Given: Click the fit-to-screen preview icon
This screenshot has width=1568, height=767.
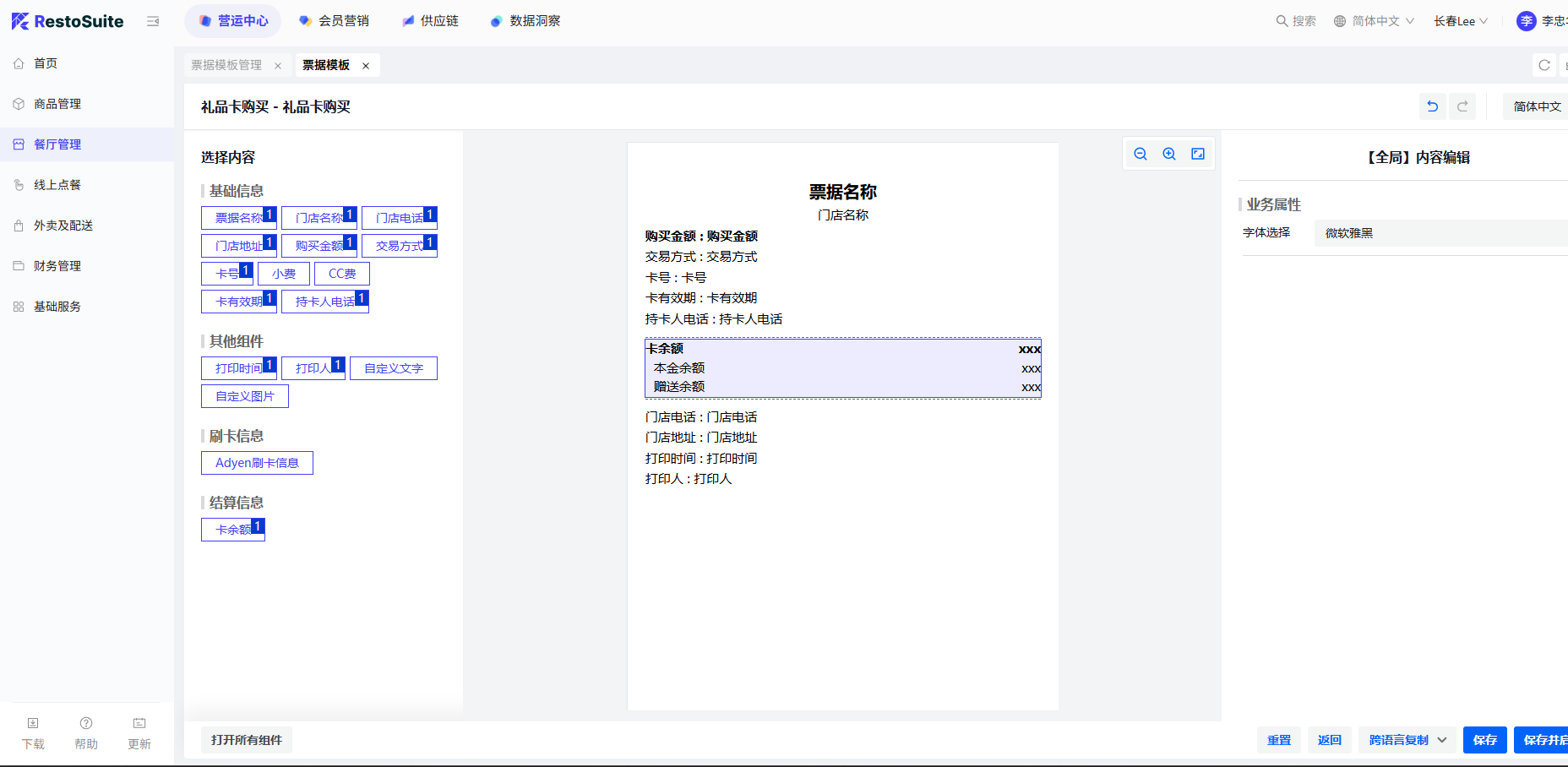Looking at the screenshot, I should click(x=1198, y=154).
